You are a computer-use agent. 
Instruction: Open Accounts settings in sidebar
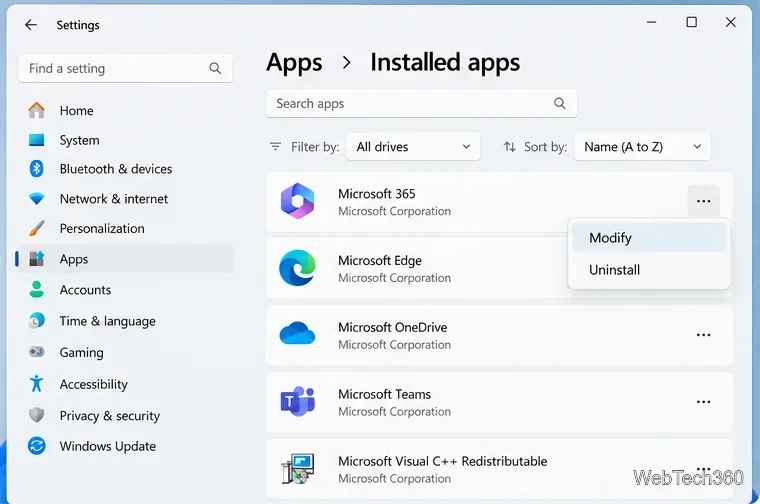tap(126, 289)
